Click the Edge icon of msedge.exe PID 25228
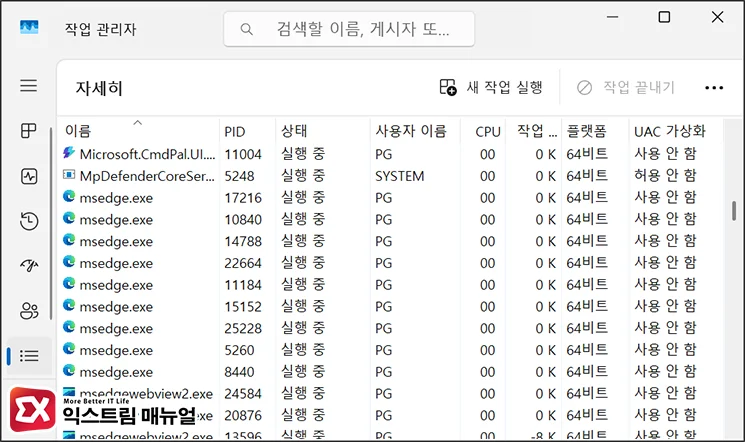 [69, 327]
